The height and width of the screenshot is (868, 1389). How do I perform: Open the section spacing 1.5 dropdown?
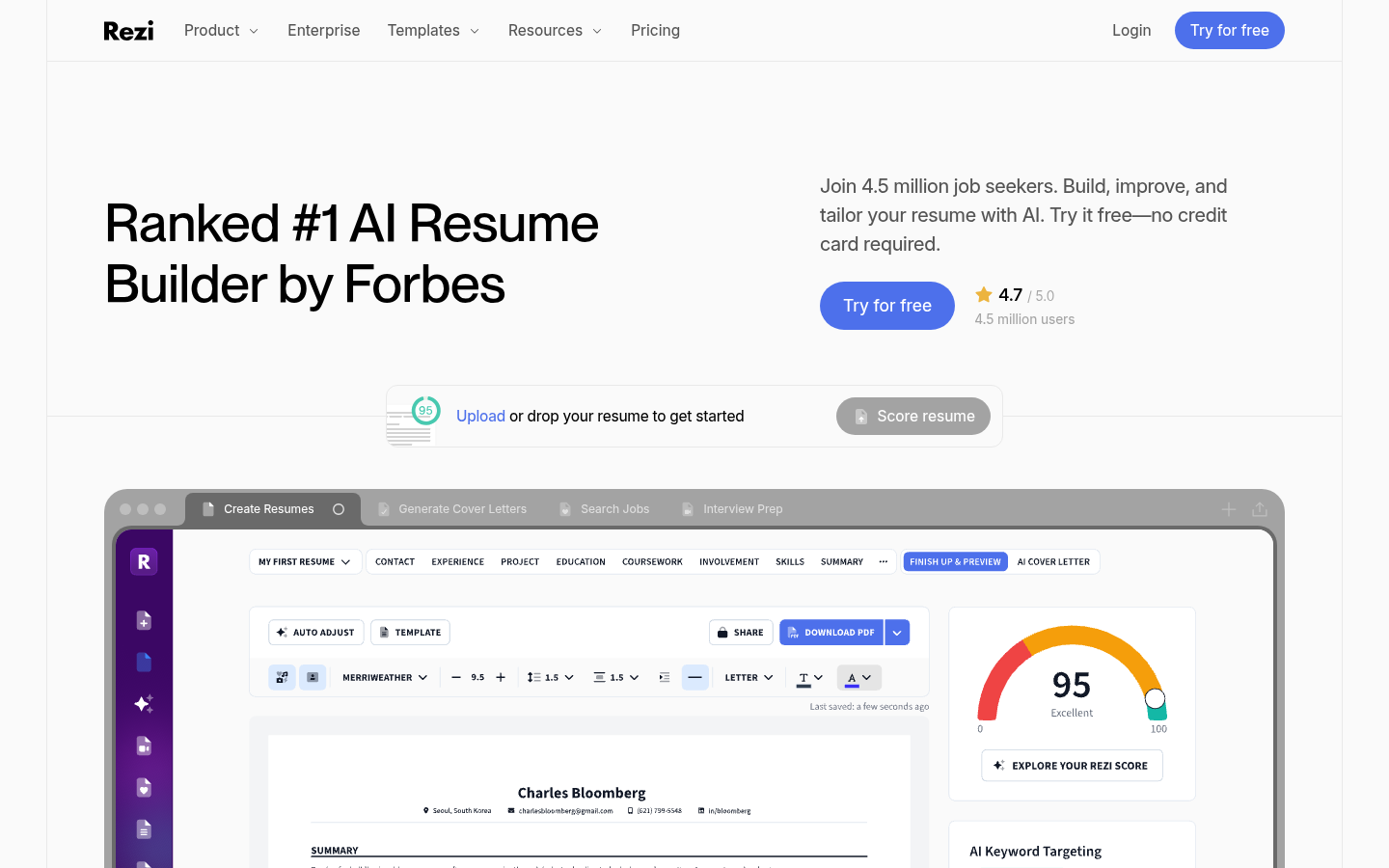pyautogui.click(x=616, y=678)
